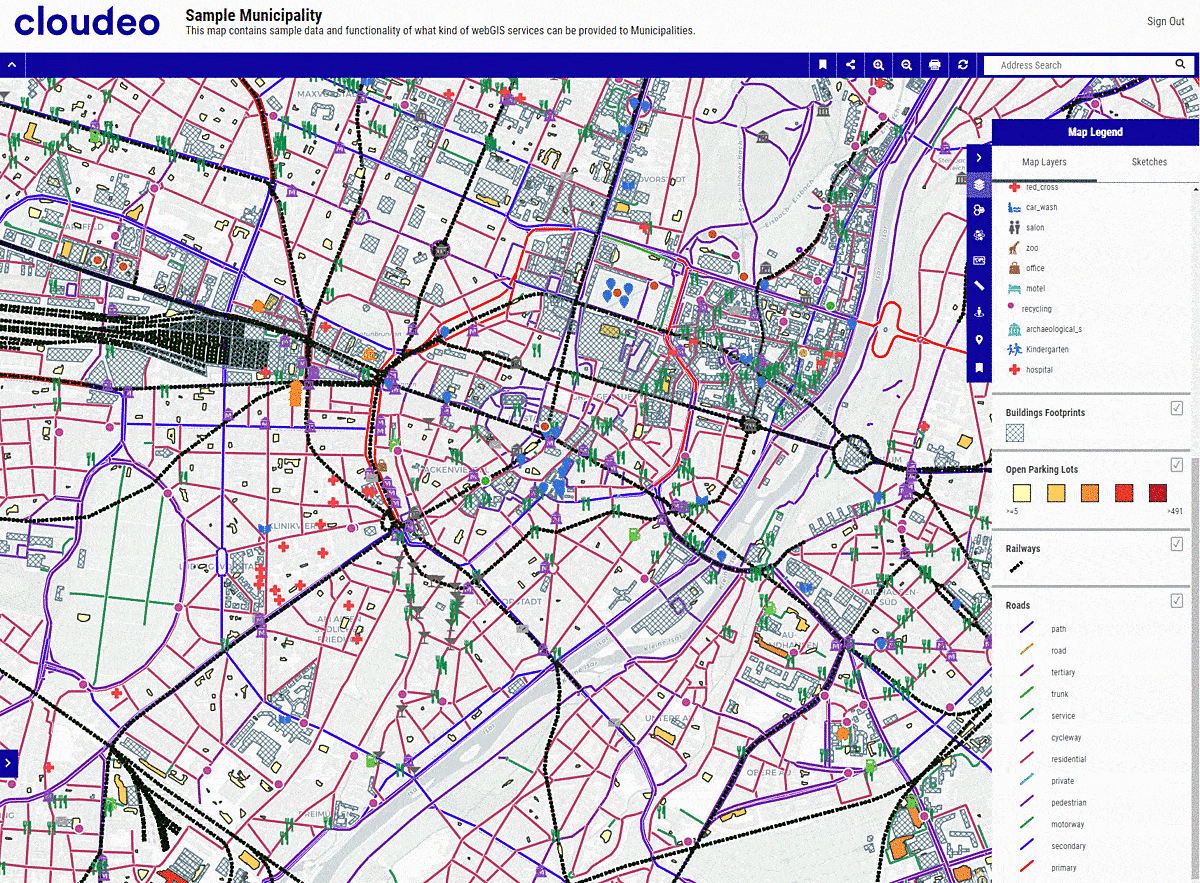Toggle the Roads layer checkbox
The height and width of the screenshot is (883, 1200).
pos(1177,601)
